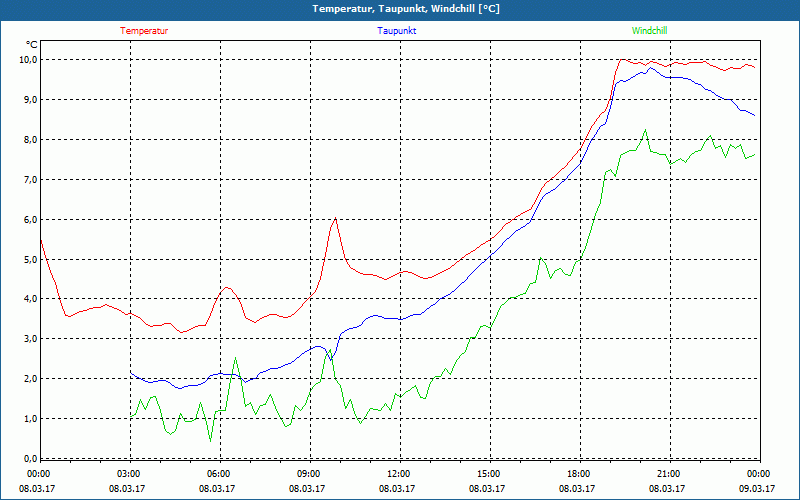
Task: Click the 21:00 time label
Action: coord(669,474)
